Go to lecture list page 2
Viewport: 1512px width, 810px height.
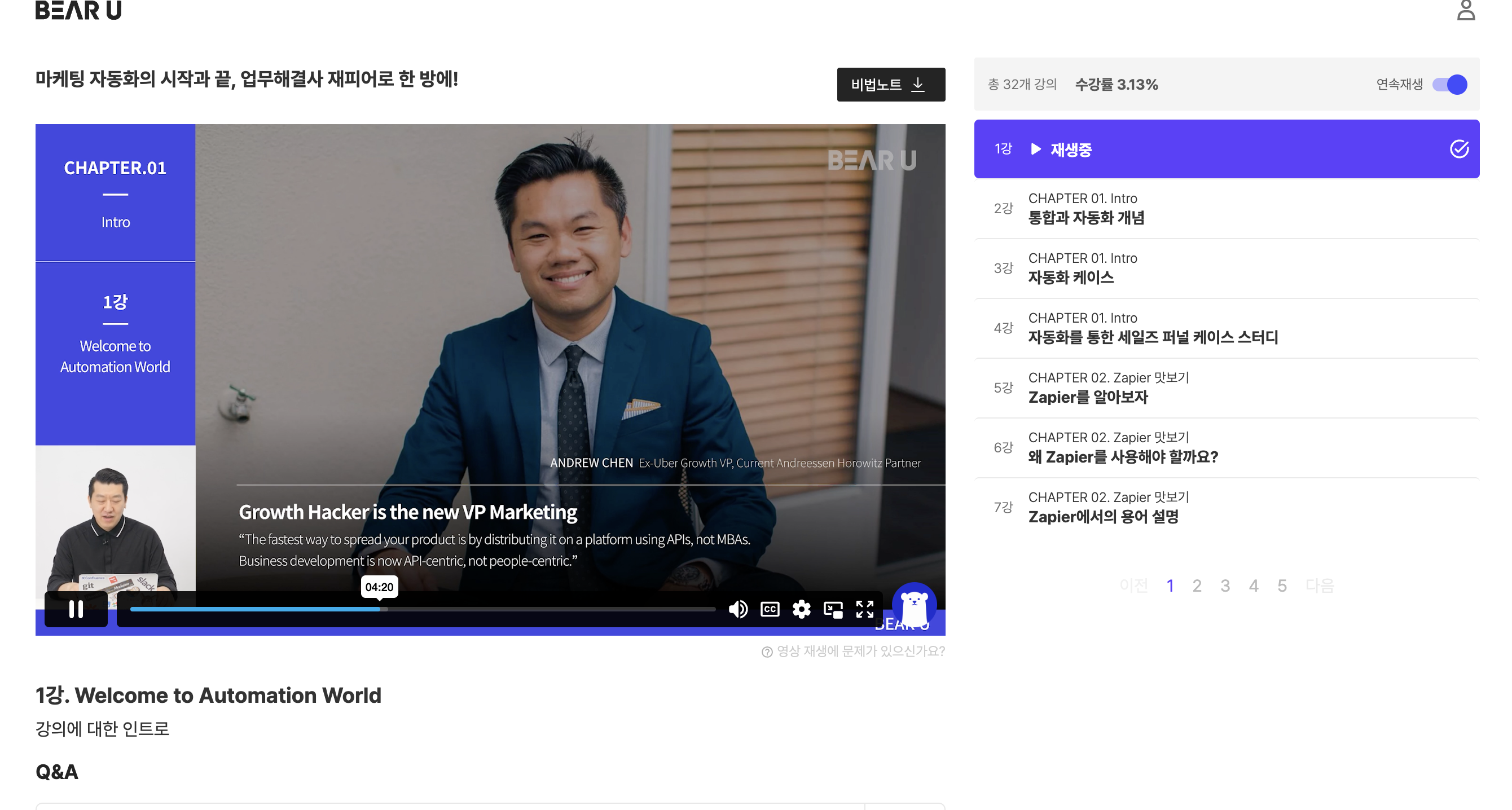(x=1197, y=585)
